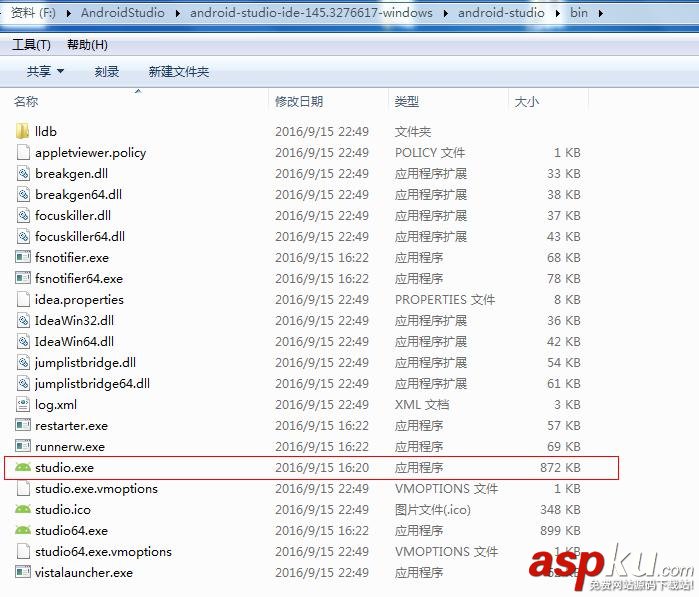
Task: Expand the arrow after 资料 (F:)
Action: click(69, 13)
